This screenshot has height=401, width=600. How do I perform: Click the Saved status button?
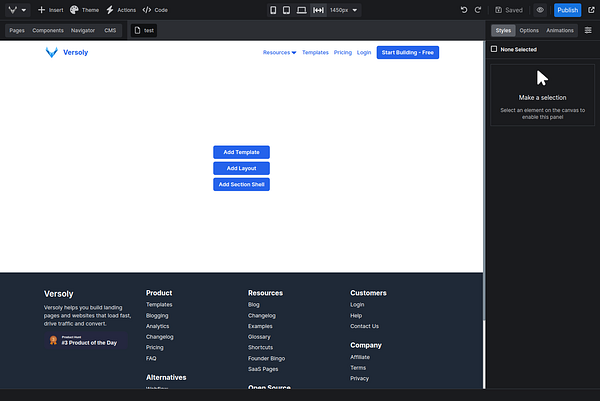tap(509, 10)
